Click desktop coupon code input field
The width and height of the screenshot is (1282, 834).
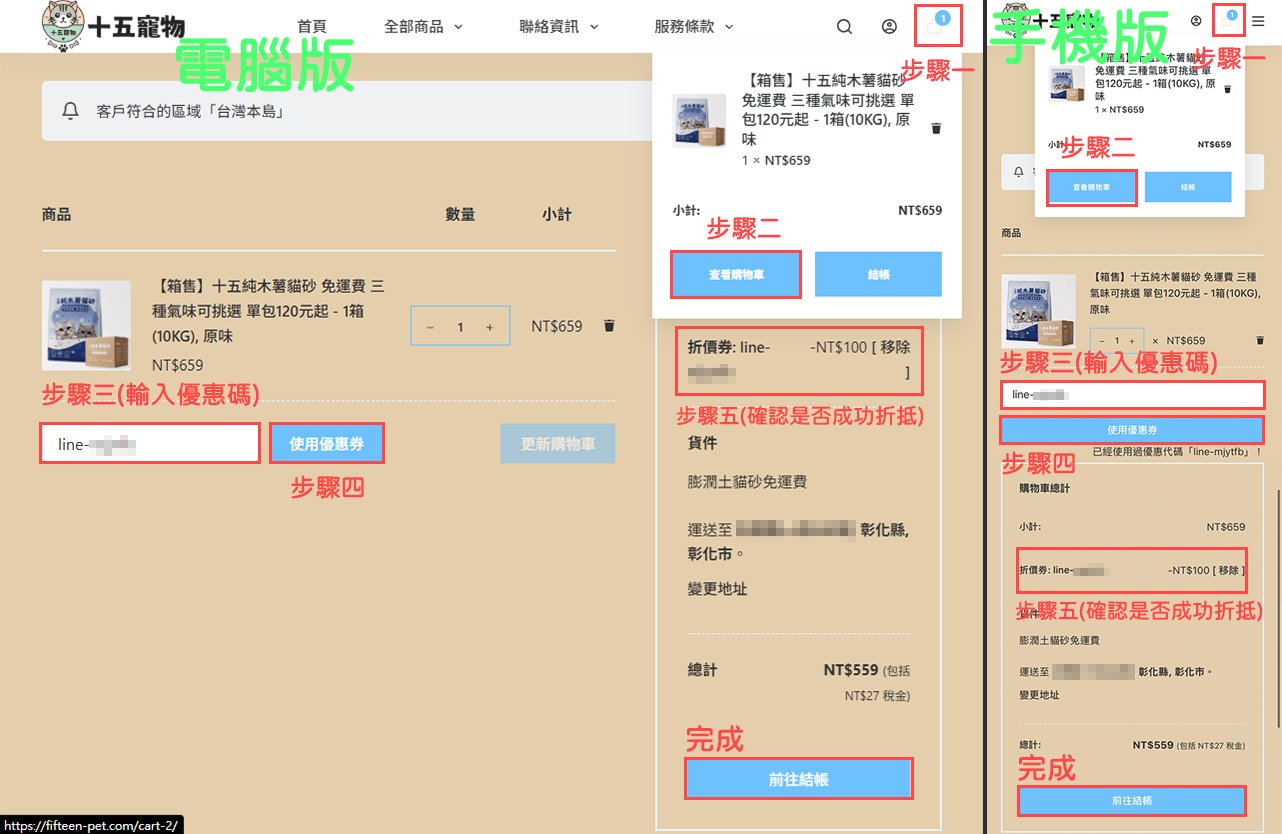click(151, 444)
